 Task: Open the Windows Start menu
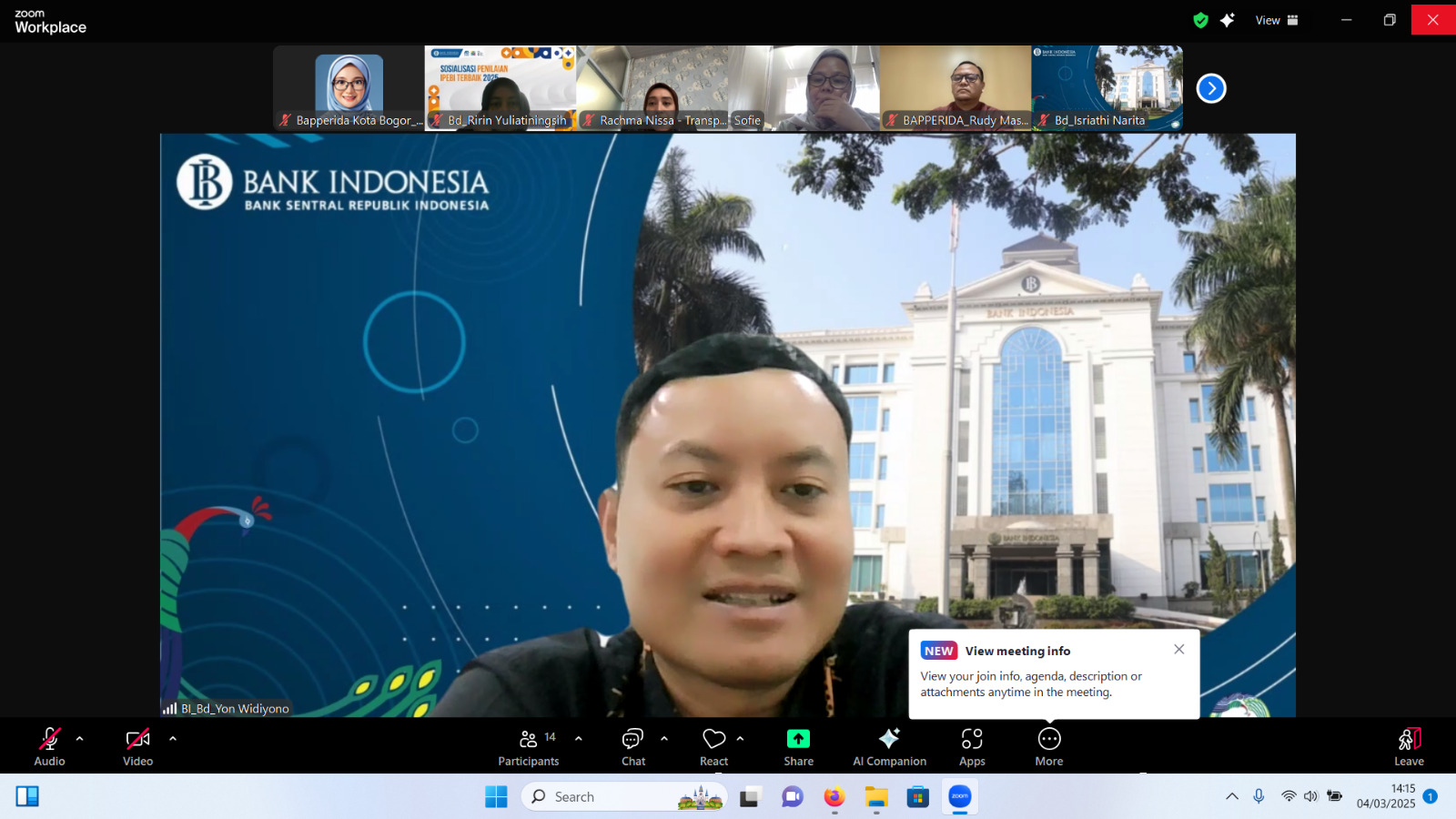click(x=496, y=797)
